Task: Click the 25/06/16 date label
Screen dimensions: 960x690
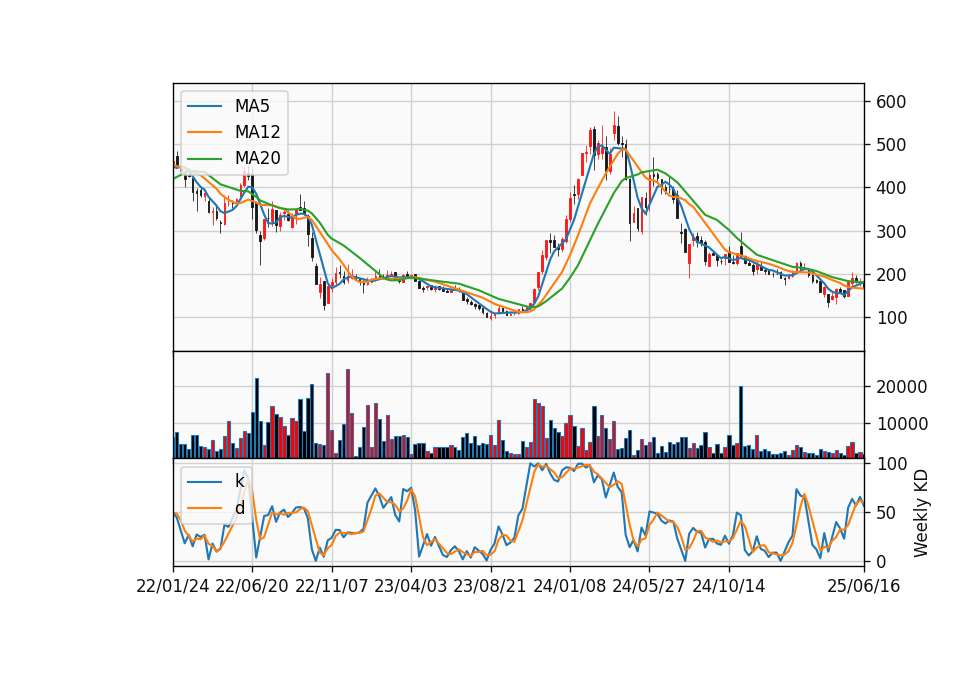Action: (x=864, y=586)
